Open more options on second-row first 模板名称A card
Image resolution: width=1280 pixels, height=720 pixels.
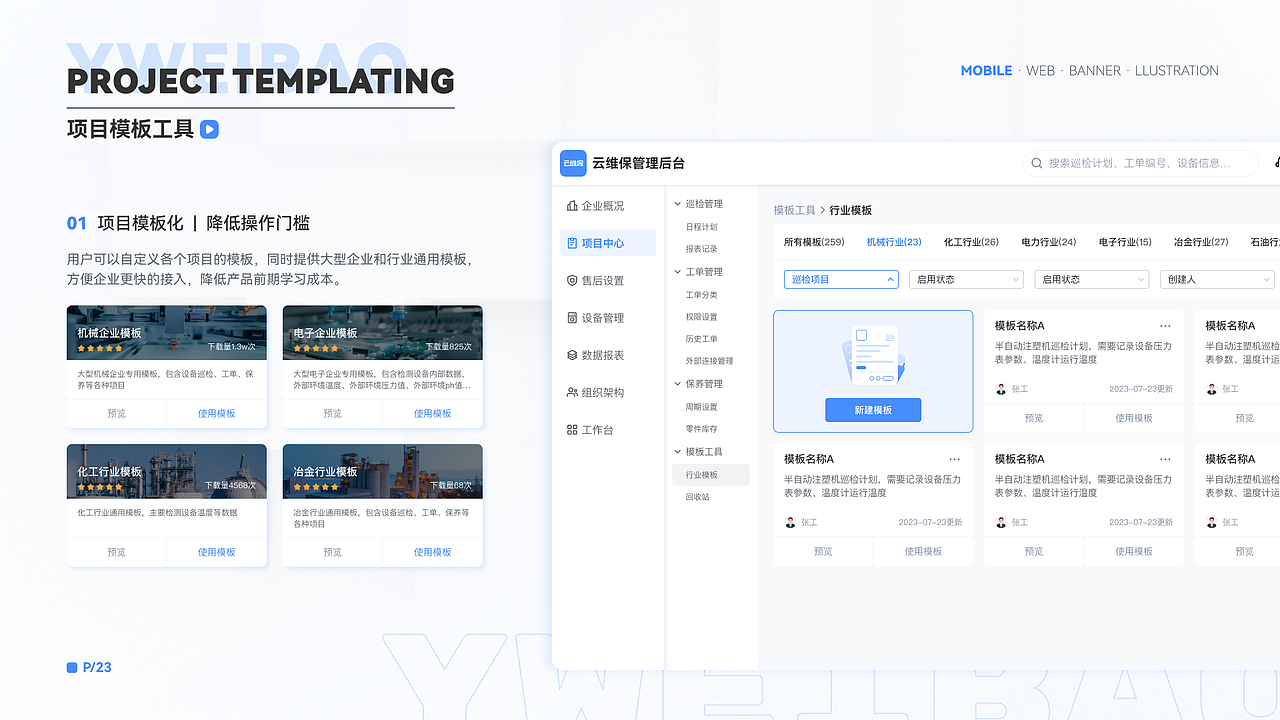tap(954, 459)
